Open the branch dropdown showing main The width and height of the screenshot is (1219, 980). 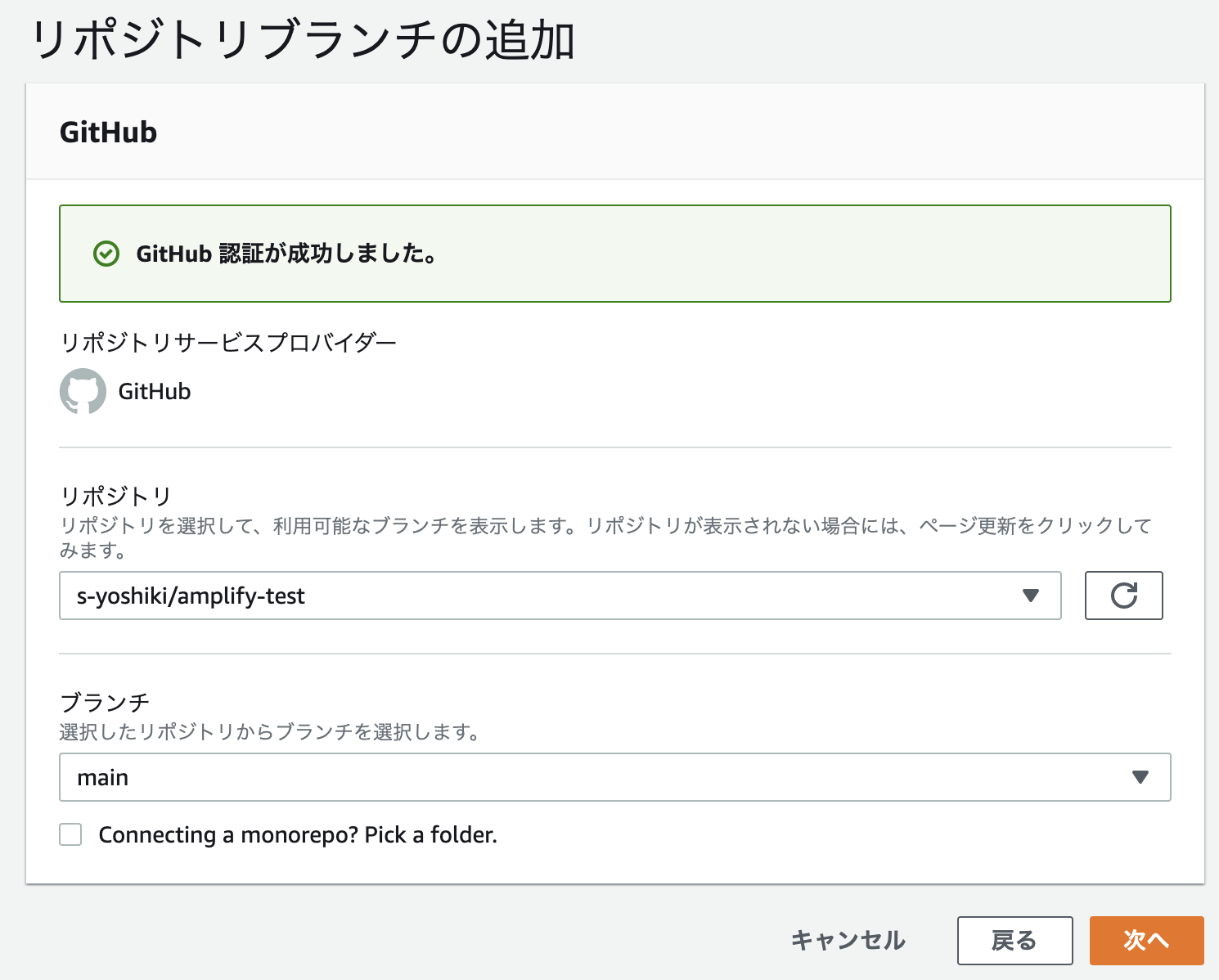point(614,777)
